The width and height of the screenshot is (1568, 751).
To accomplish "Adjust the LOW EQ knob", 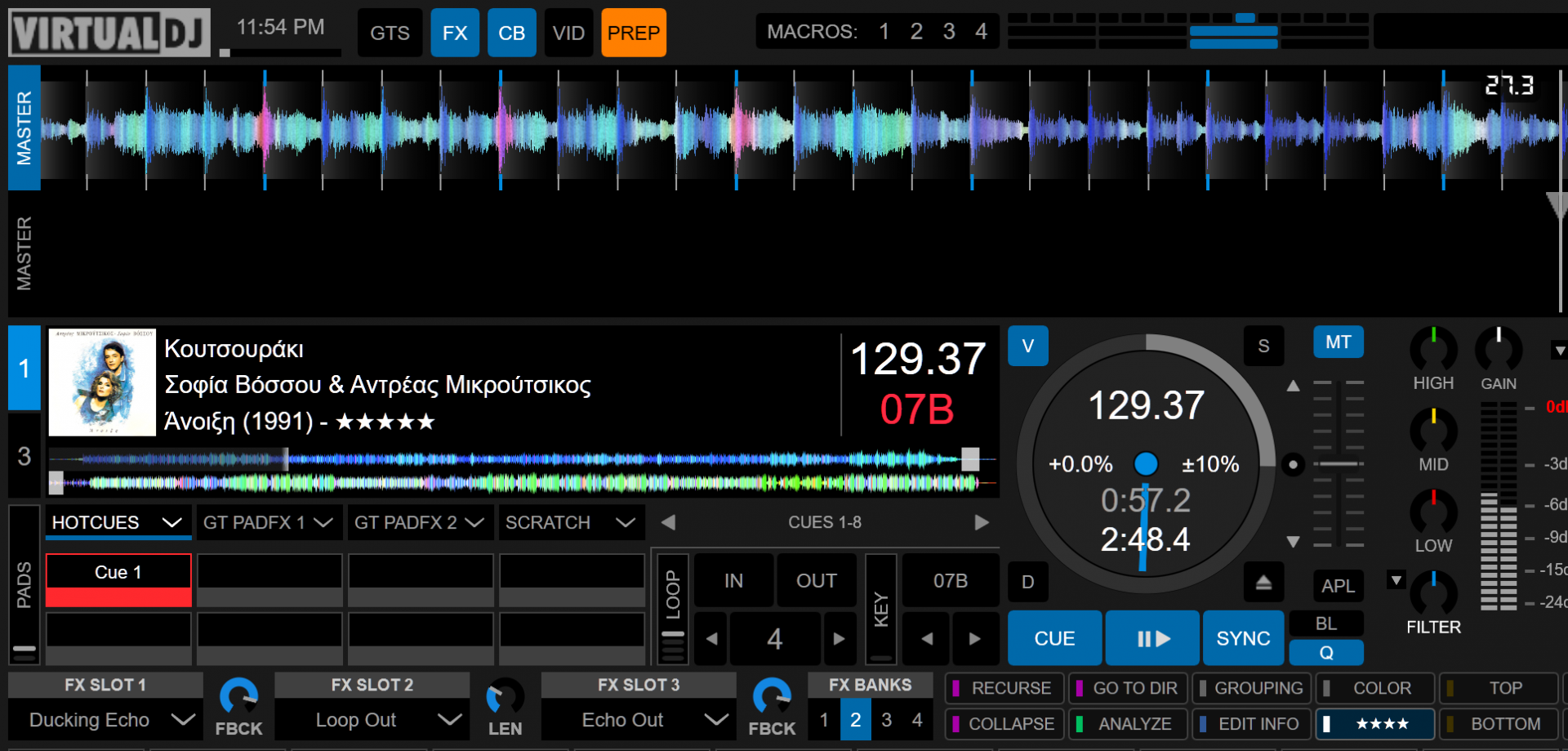I will click(x=1433, y=512).
